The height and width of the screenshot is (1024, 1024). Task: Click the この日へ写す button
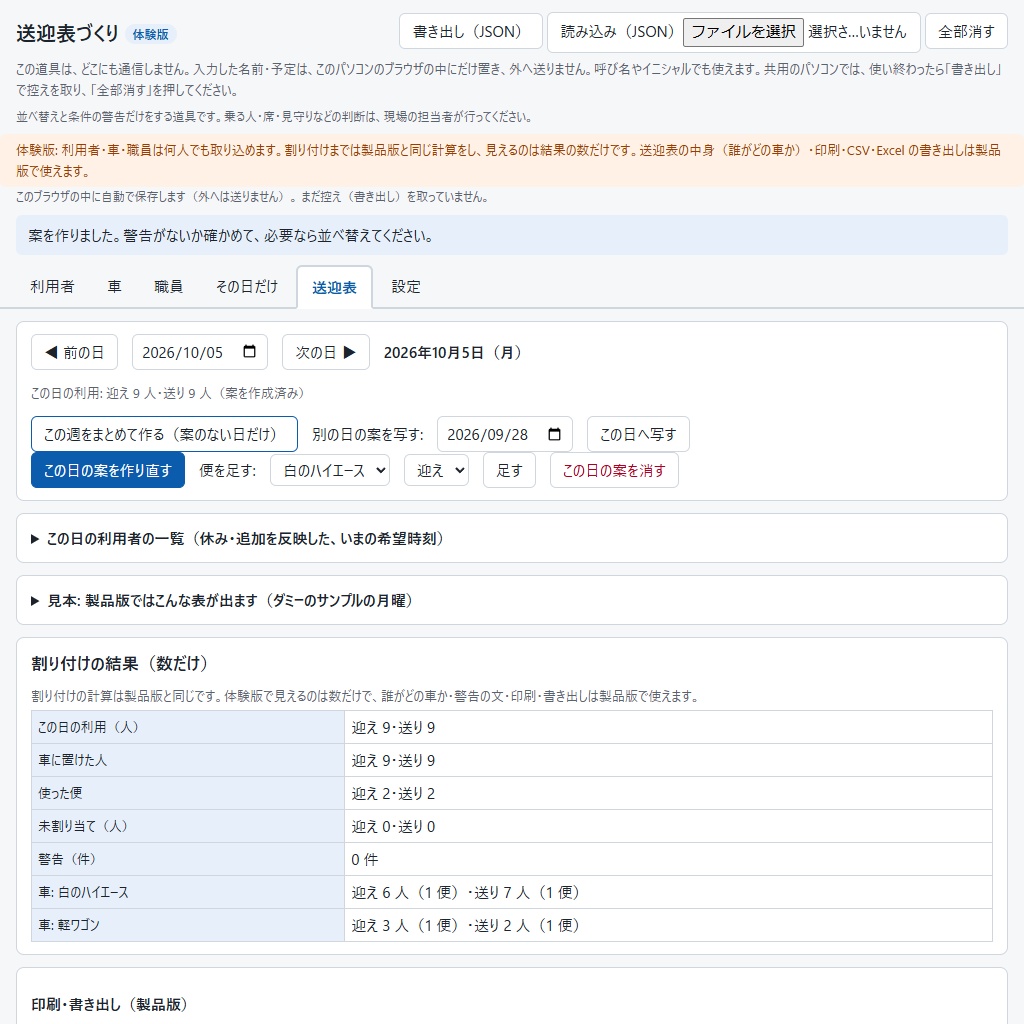(x=638, y=434)
